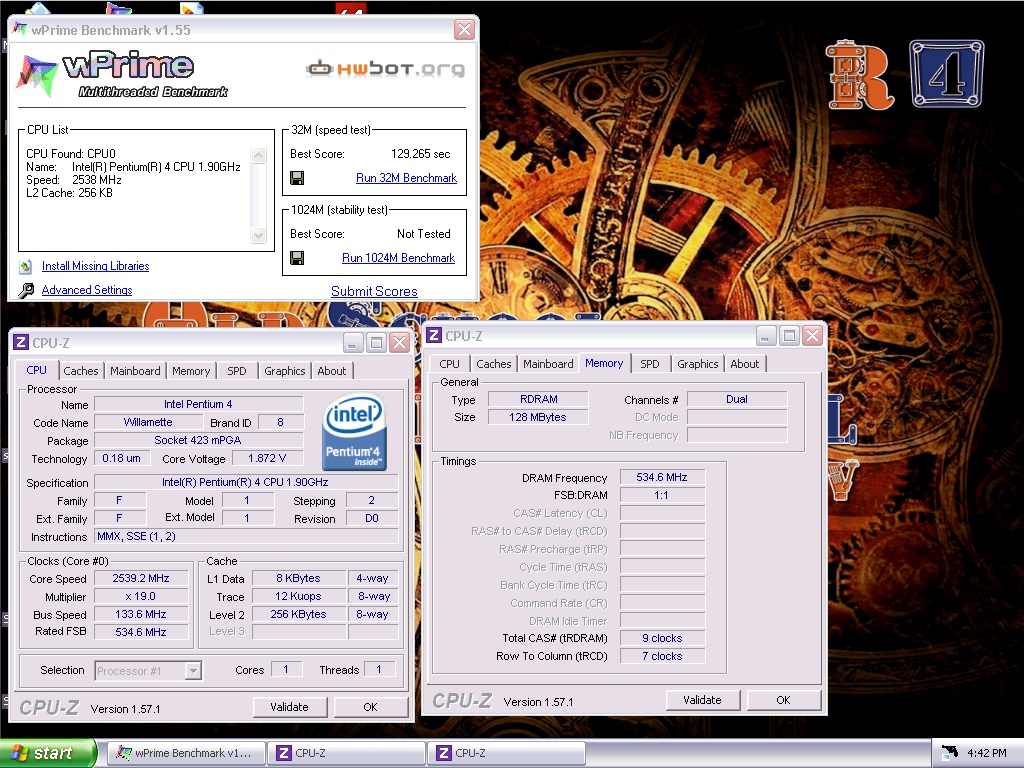Click the Willamette code name value
1024x768 pixels.
pyautogui.click(x=148, y=422)
